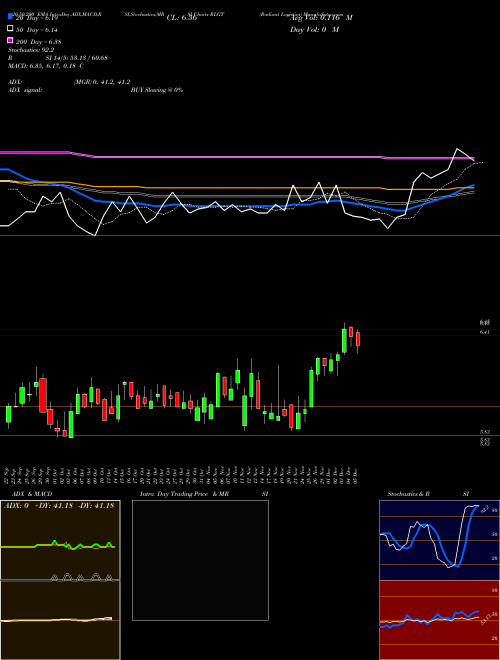Screen dimensions: 500x660
Task: Select the '200 Day - 6.38' legend text
Action: [38, 42]
